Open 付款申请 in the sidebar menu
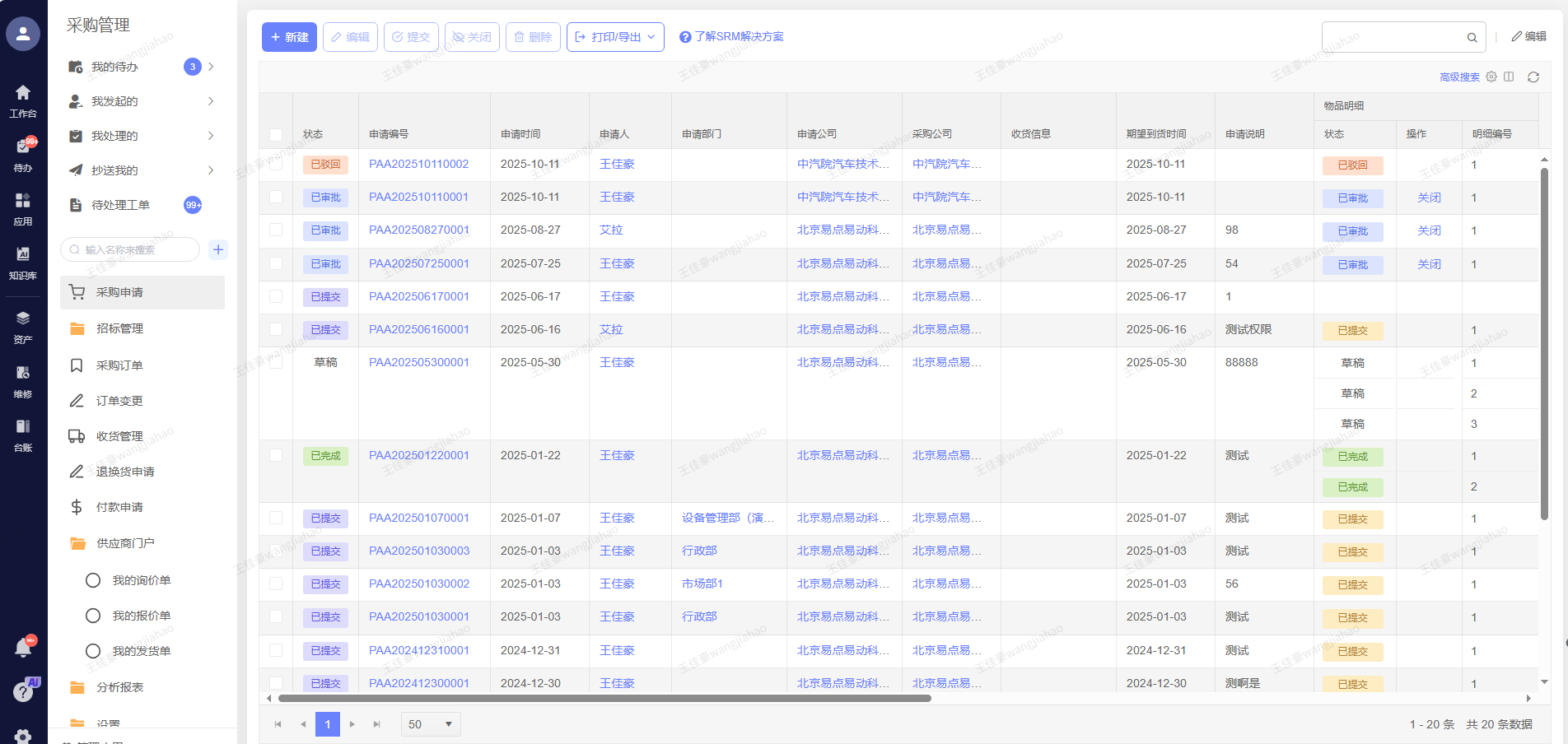The width and height of the screenshot is (1568, 744). click(x=119, y=507)
